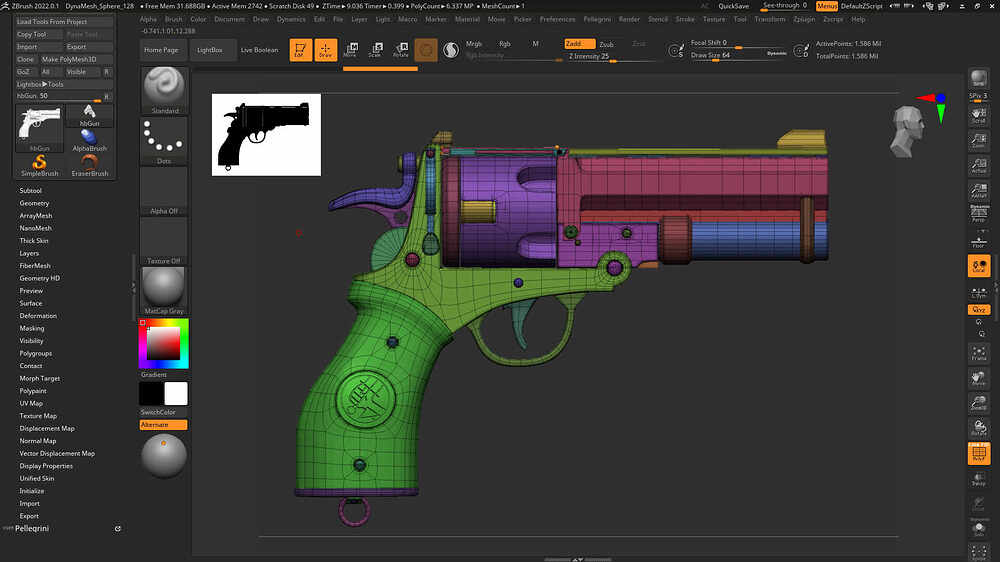Expand the Display Properties section
The image size is (1000, 562).
46,466
